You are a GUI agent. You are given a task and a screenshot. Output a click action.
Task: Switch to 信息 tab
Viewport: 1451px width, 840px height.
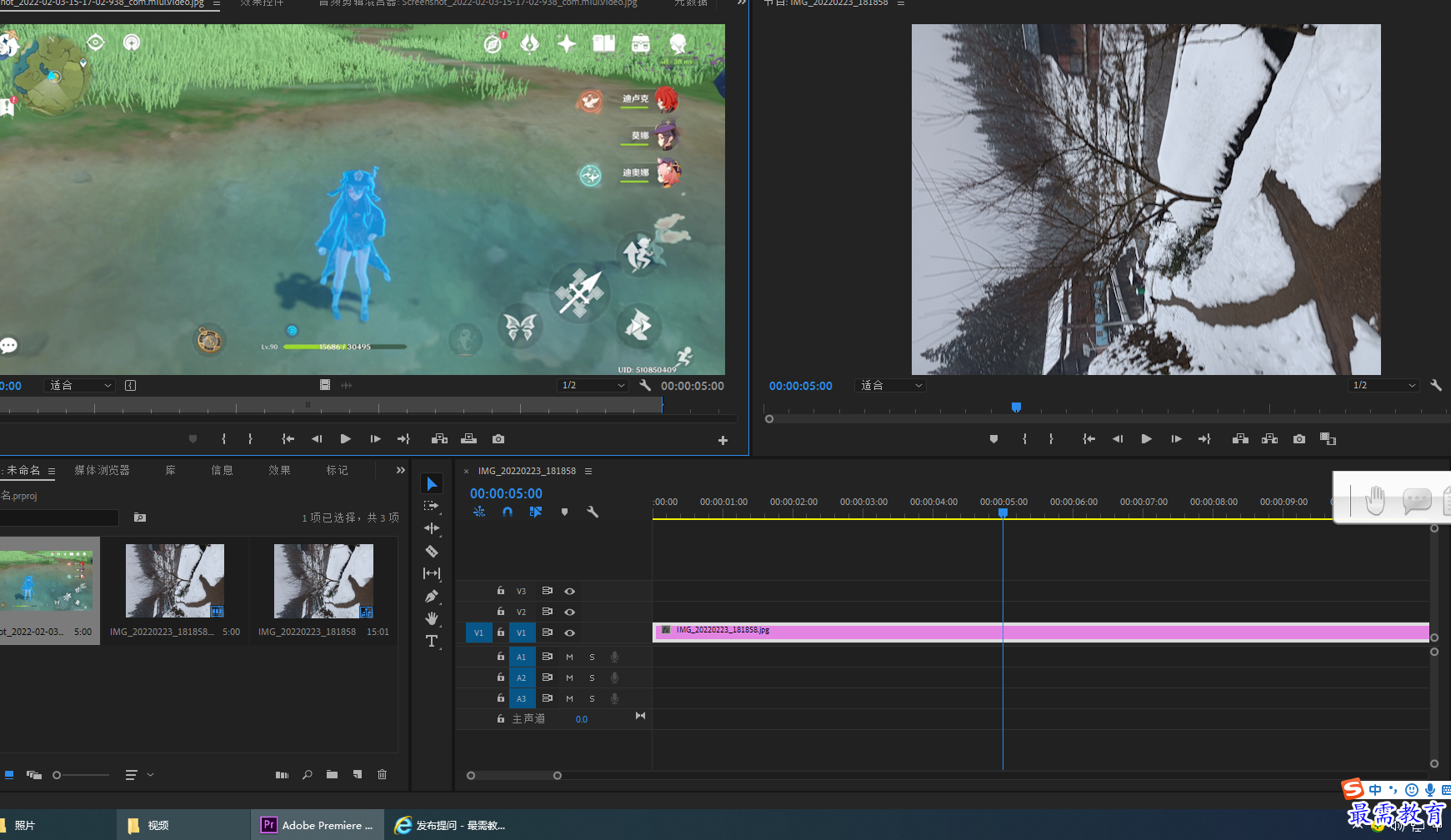223,470
